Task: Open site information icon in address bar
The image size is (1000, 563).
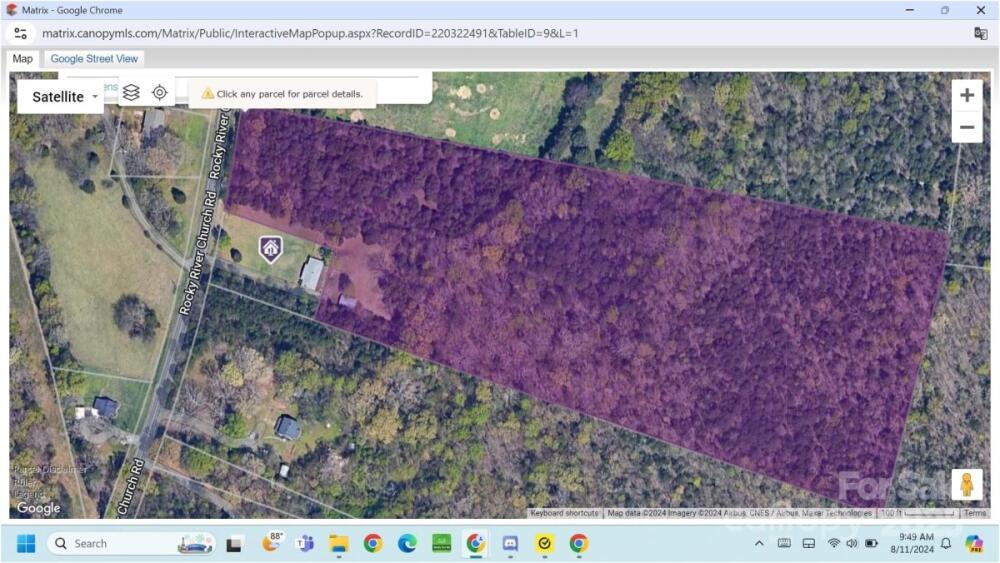Action: coord(21,33)
